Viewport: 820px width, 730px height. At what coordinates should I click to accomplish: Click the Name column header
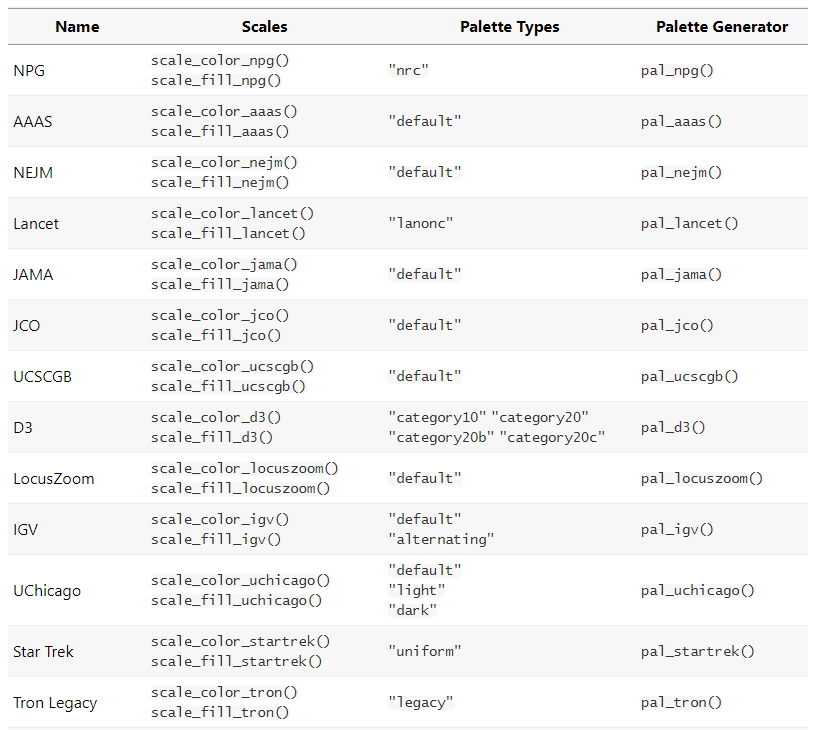(77, 27)
